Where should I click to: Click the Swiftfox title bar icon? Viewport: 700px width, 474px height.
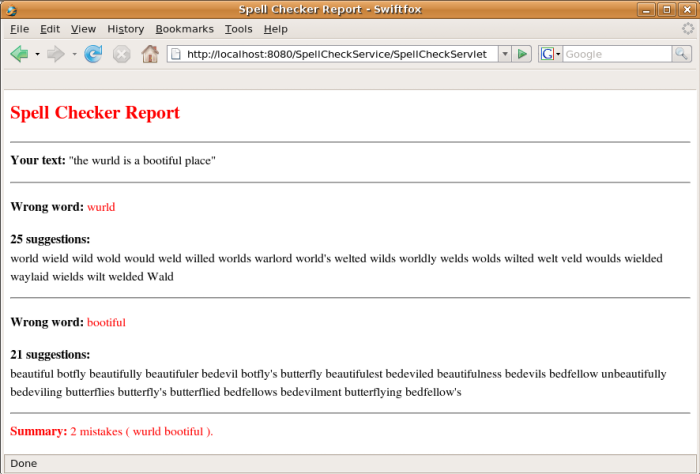click(x=12, y=9)
